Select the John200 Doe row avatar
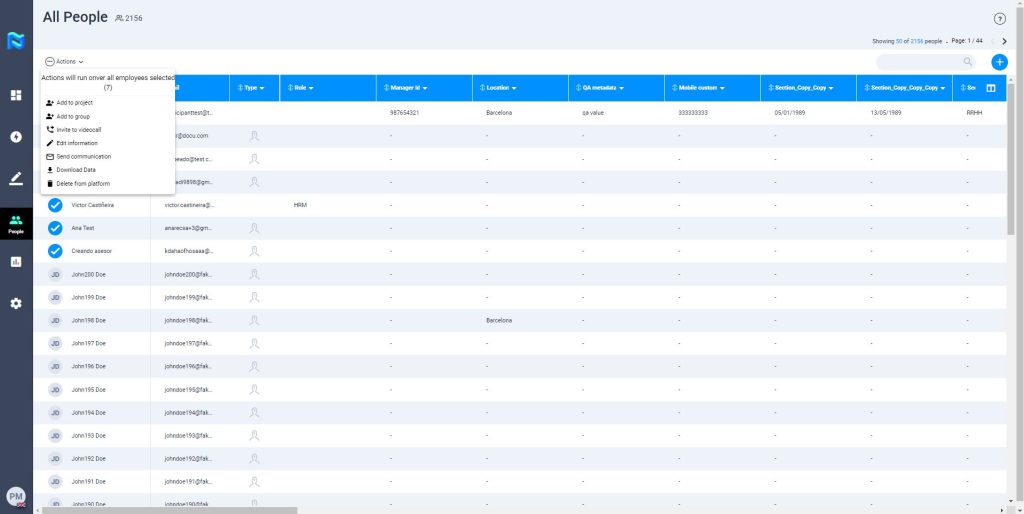The width and height of the screenshot is (1024, 514). [55, 274]
